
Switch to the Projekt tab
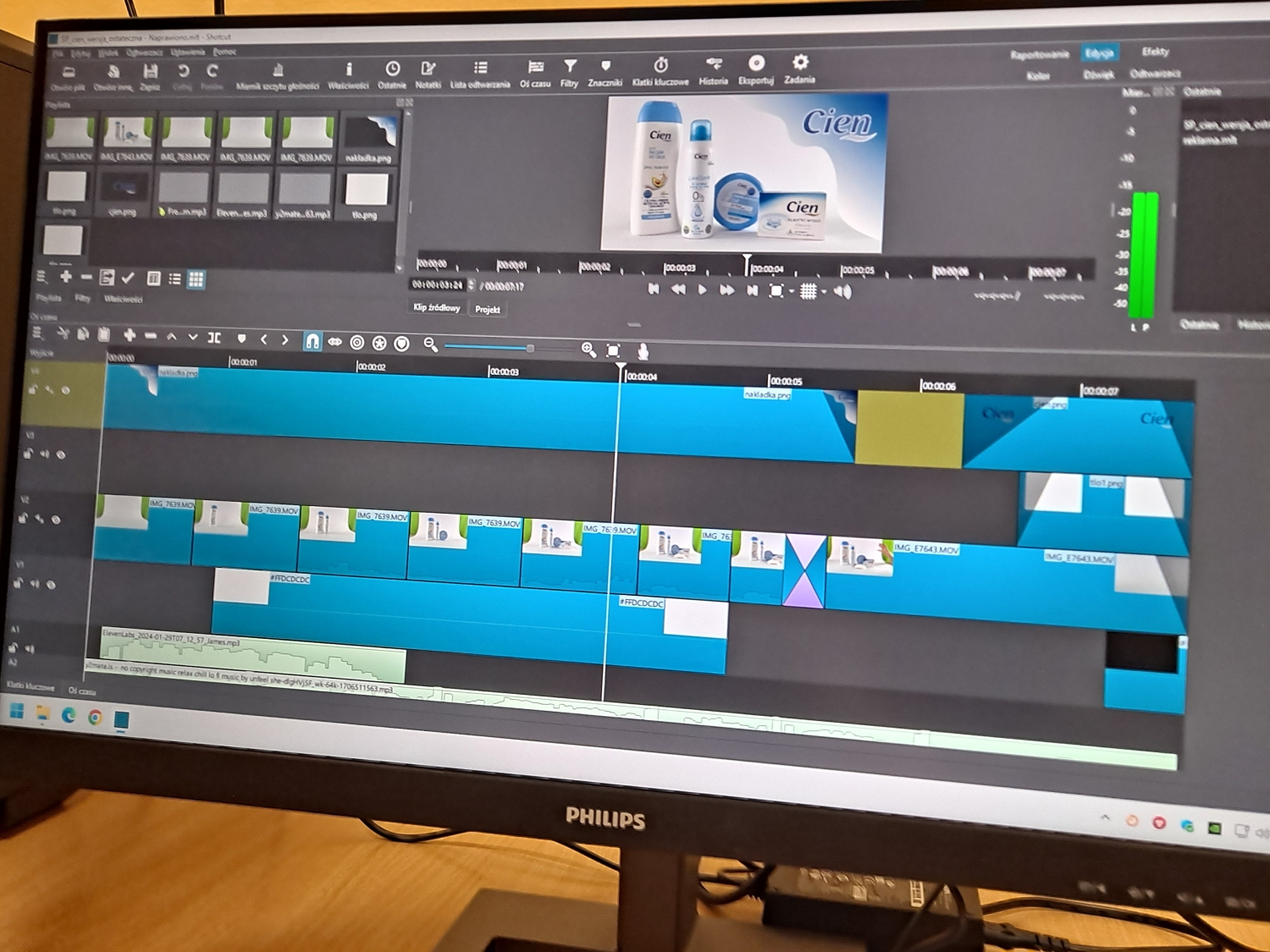(x=488, y=309)
